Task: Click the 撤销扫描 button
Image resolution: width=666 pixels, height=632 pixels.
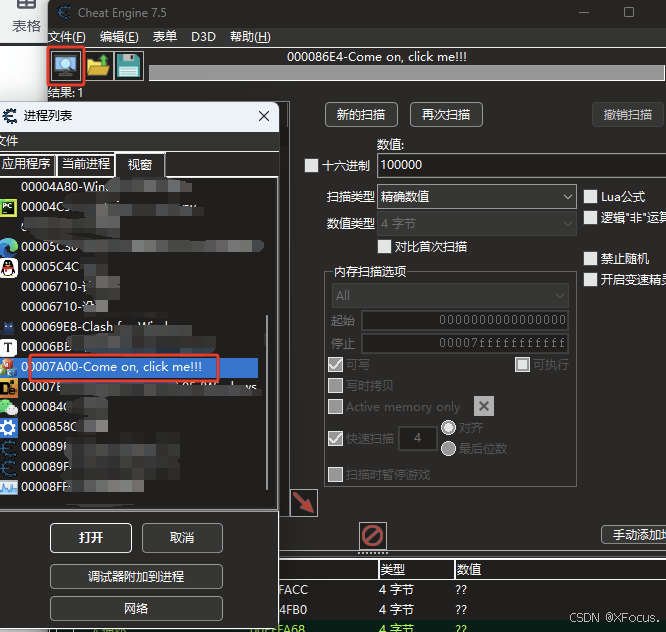Action: click(x=628, y=115)
